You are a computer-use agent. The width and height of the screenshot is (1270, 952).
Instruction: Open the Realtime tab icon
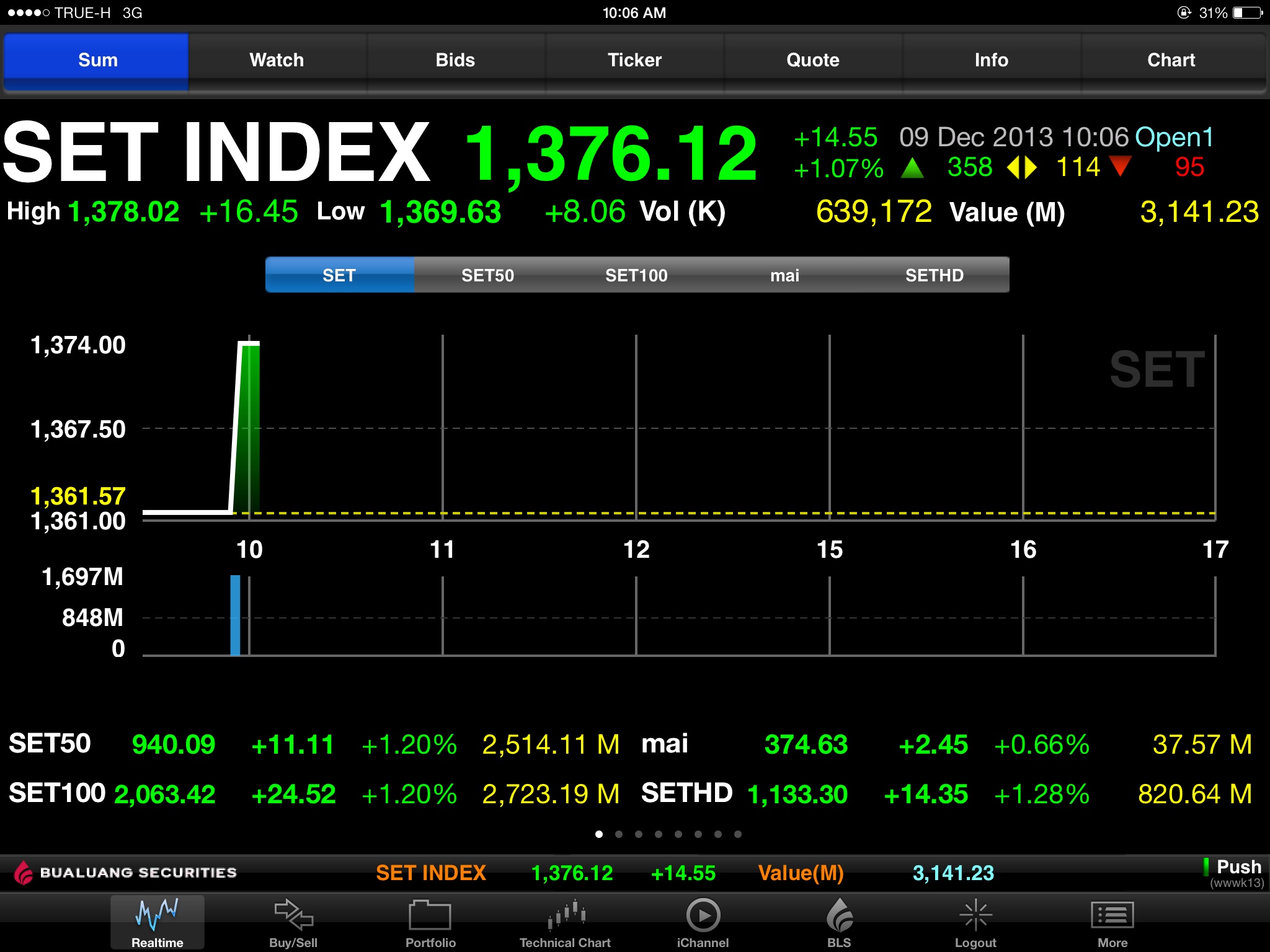pos(157,920)
